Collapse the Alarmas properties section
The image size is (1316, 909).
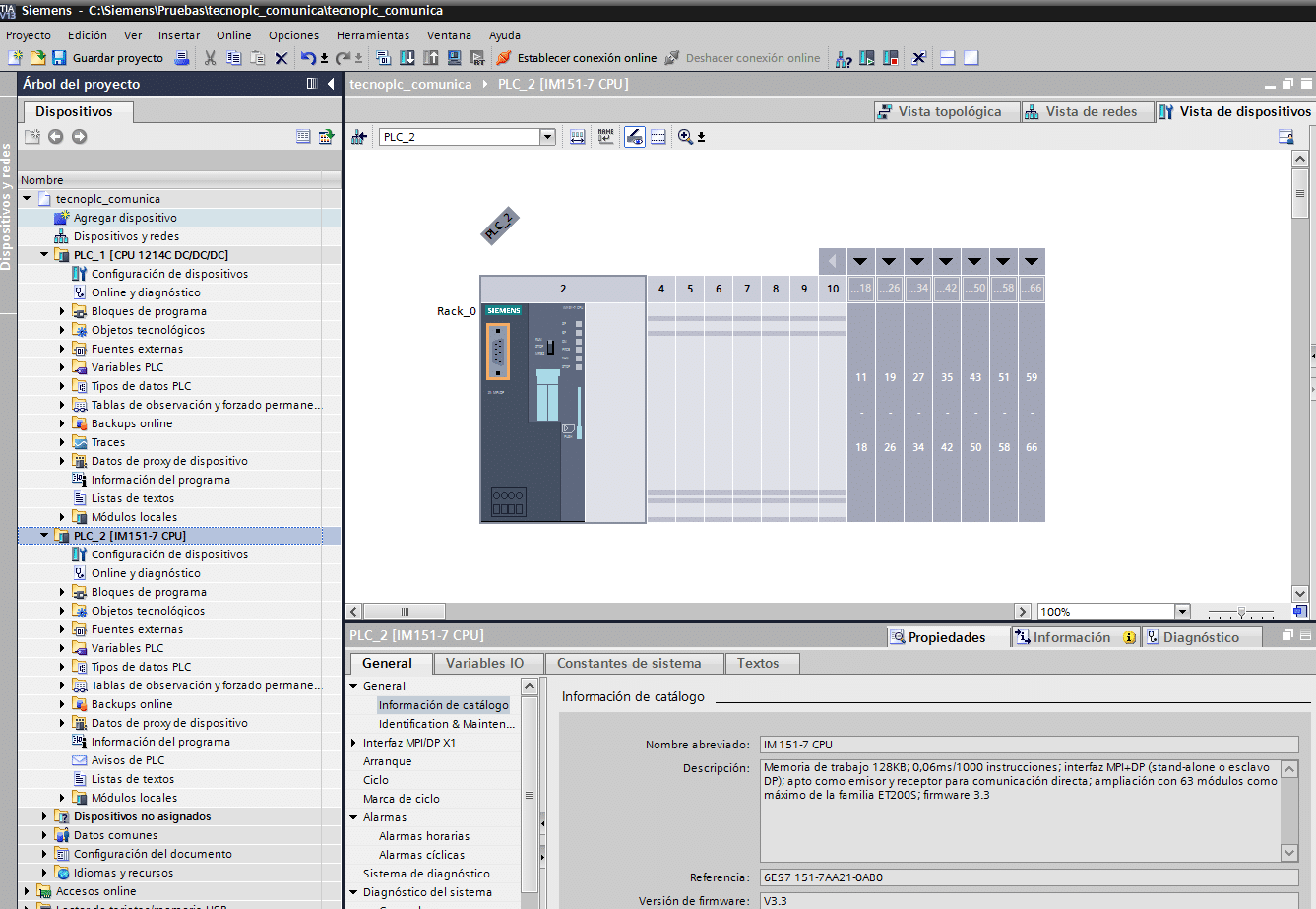354,817
